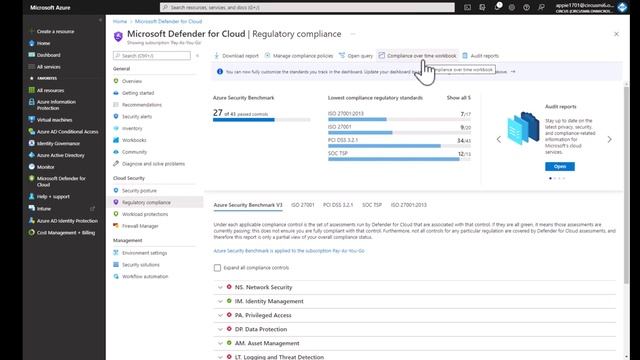Open Manage compliance policies
The height and width of the screenshot is (360, 640).
tap(299, 56)
